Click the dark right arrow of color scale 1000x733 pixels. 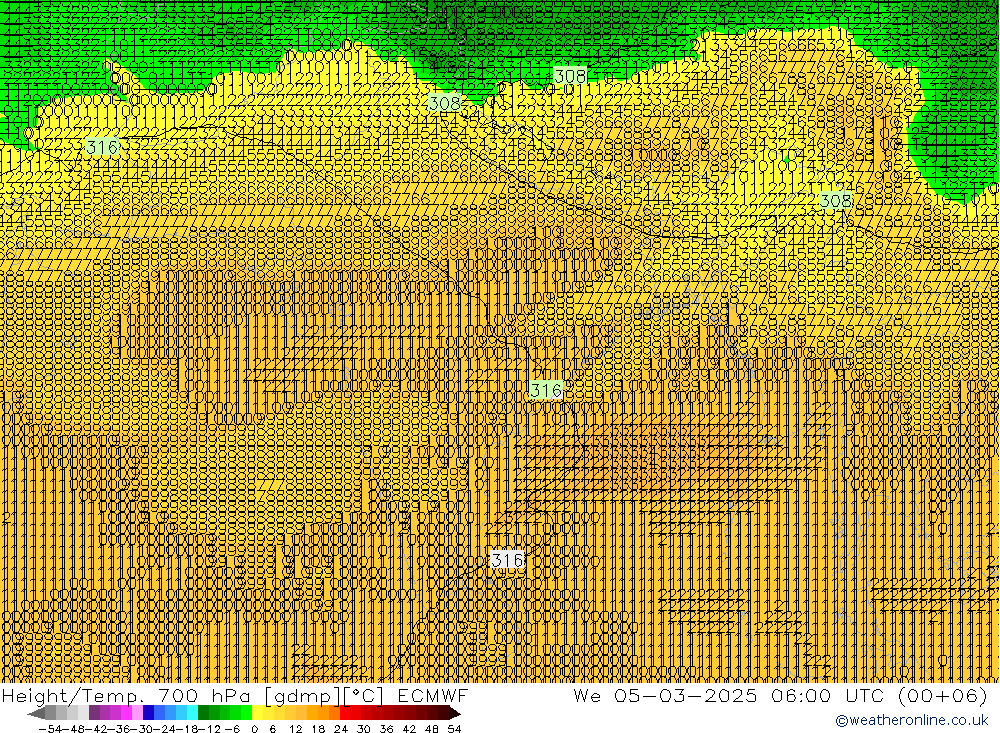tap(455, 713)
